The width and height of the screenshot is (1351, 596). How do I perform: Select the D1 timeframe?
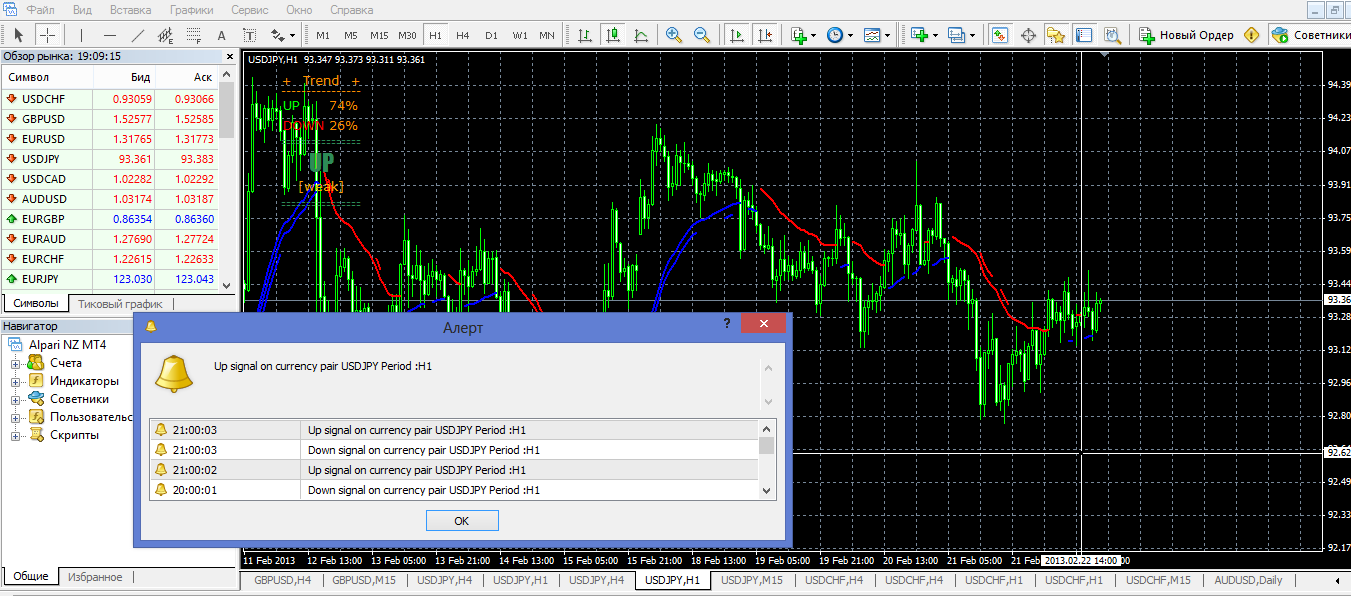coord(491,35)
